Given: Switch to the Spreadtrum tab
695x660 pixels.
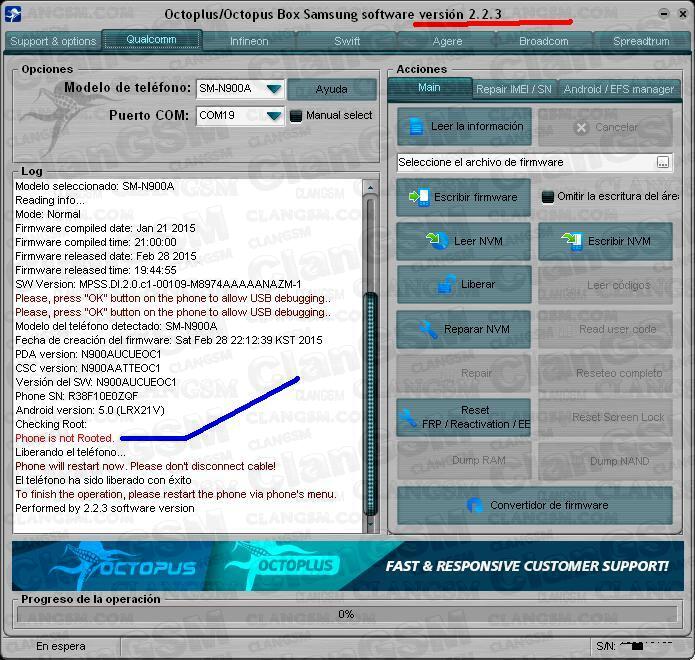Looking at the screenshot, I should [x=641, y=41].
